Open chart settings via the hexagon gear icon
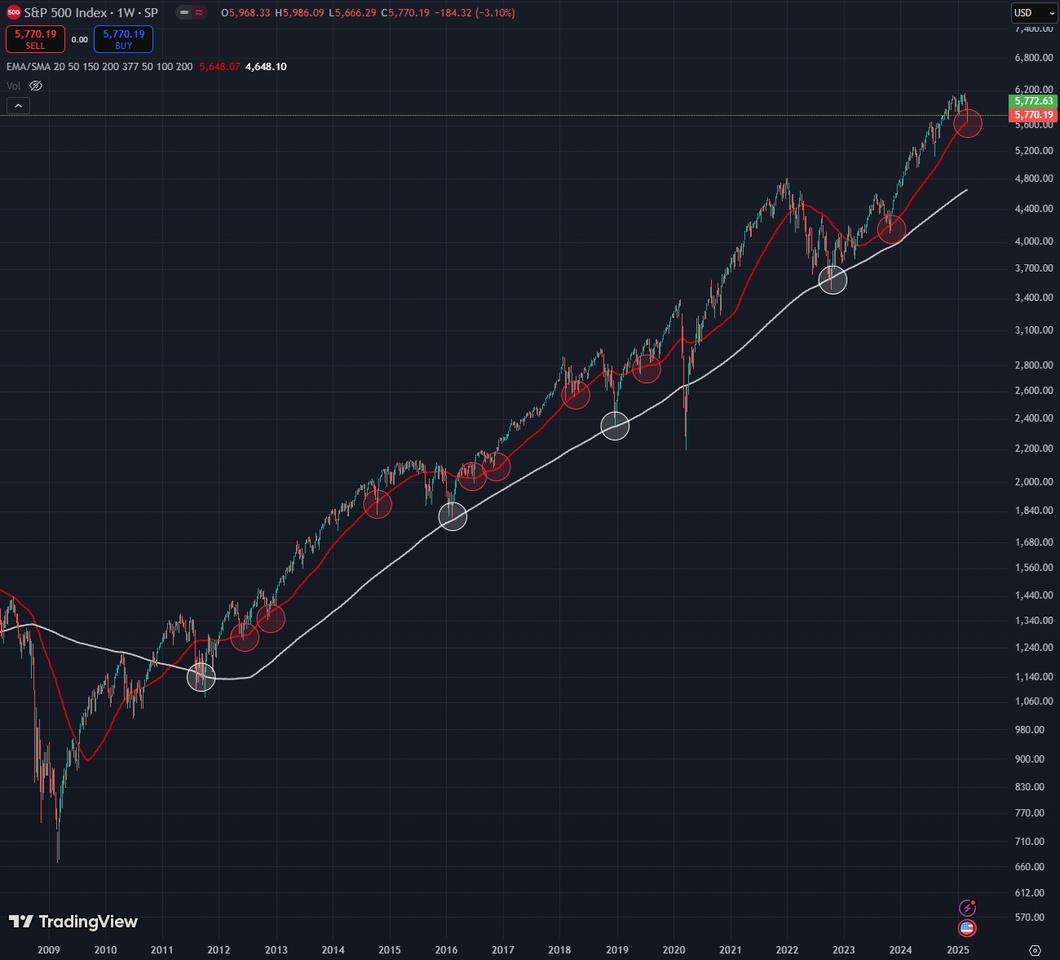1060x960 pixels. pos(1035,948)
